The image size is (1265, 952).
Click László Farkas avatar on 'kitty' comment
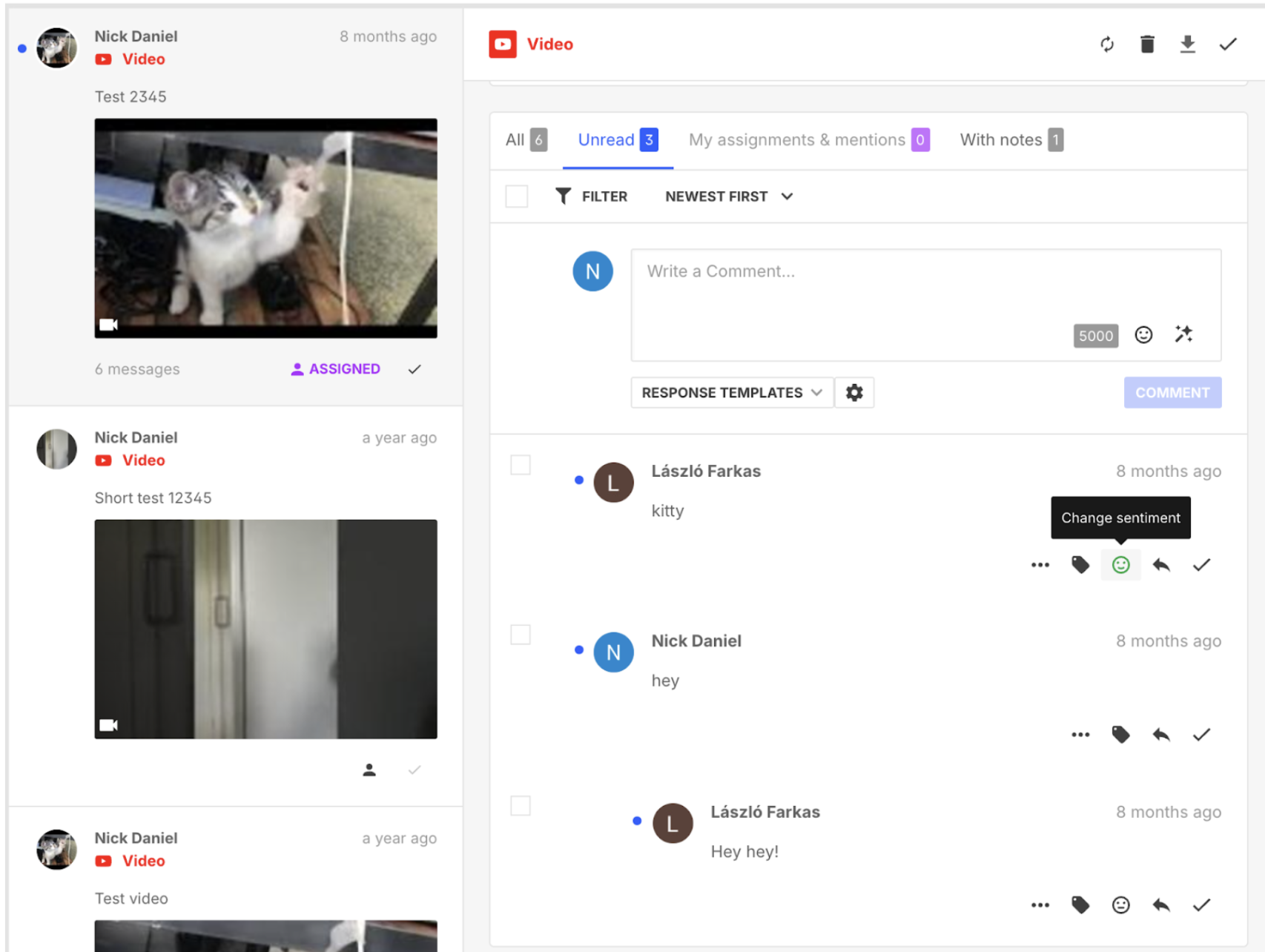(x=613, y=483)
